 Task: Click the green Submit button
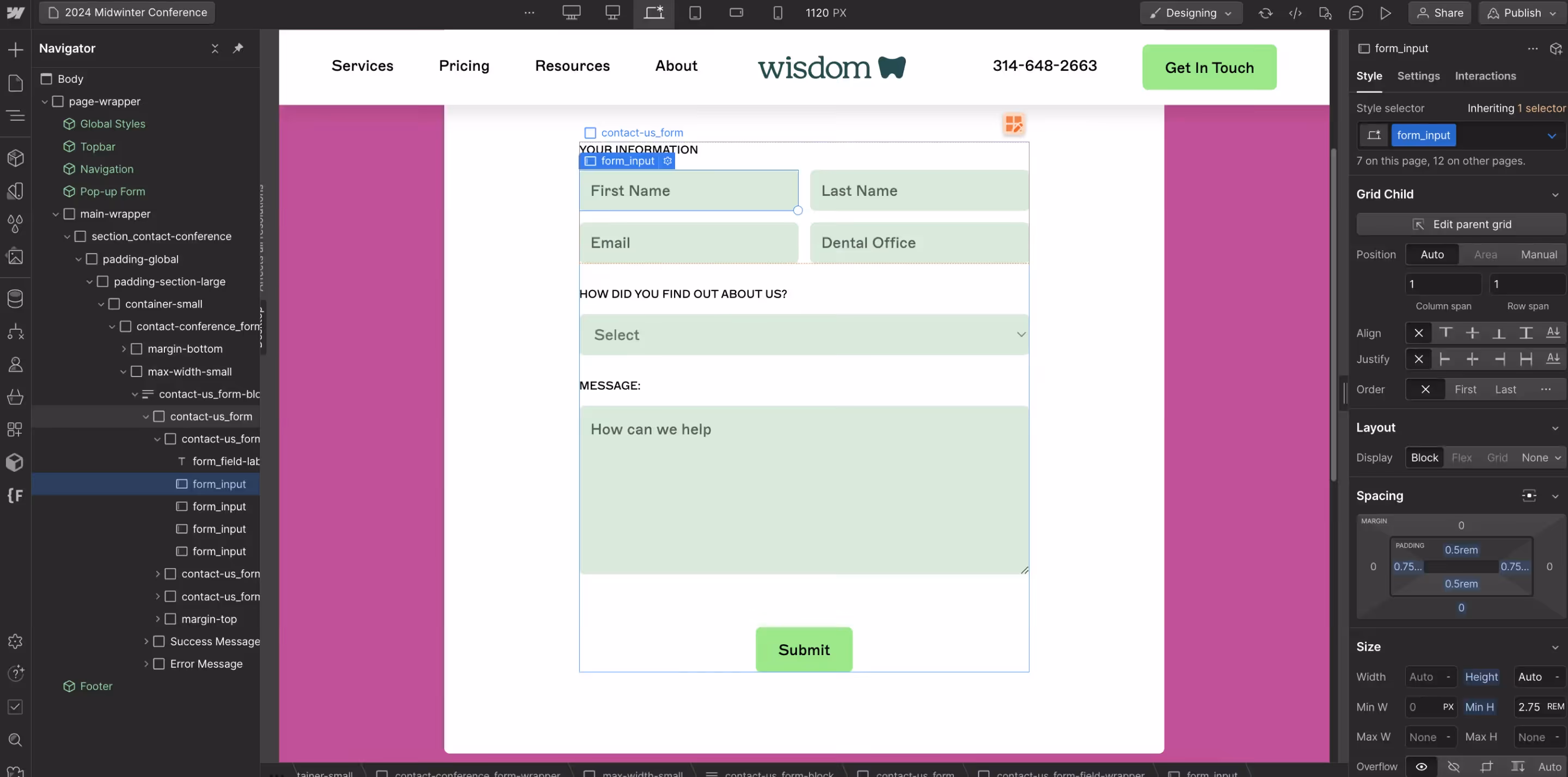point(804,649)
